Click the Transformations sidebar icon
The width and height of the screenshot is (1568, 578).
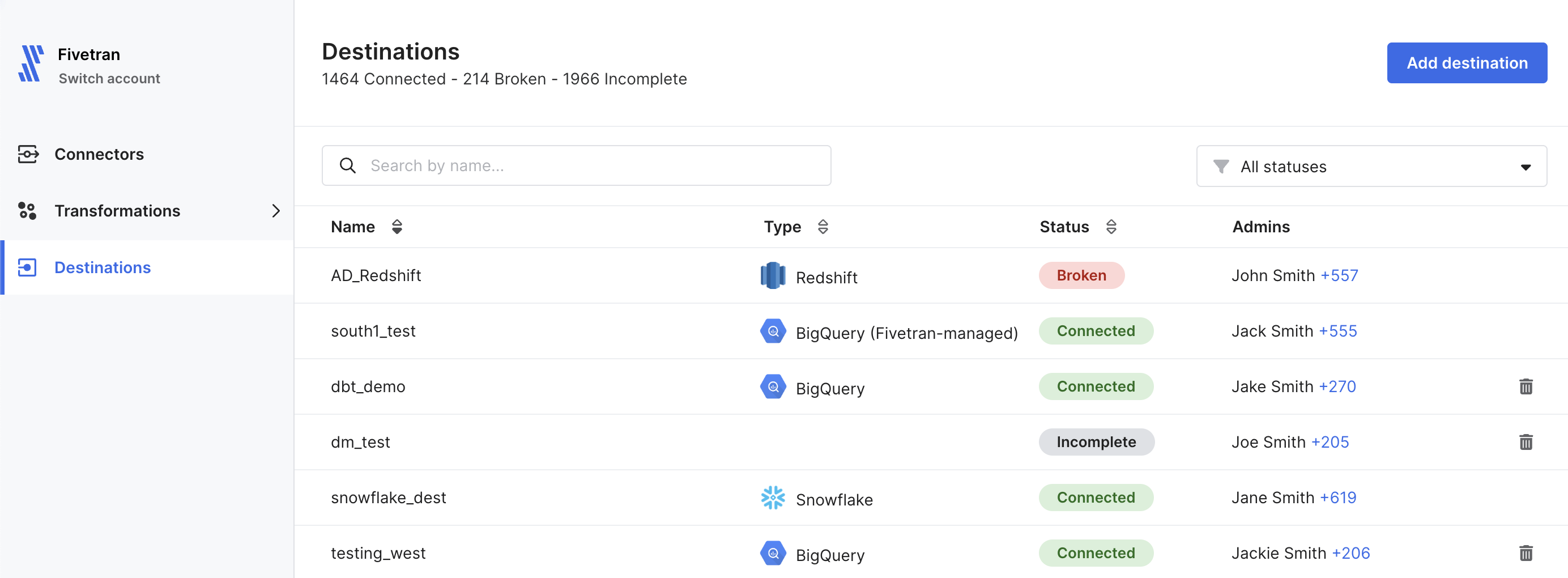(x=27, y=211)
